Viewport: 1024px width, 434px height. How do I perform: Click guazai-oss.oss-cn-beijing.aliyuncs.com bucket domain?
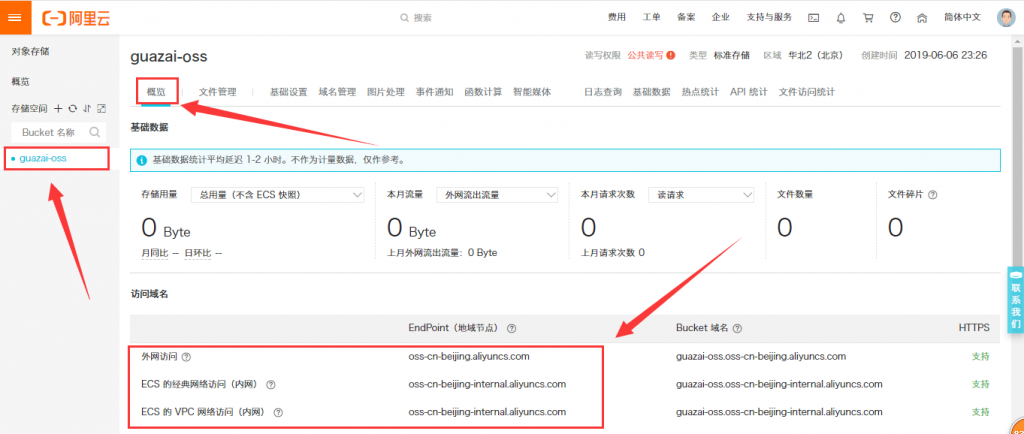click(761, 356)
